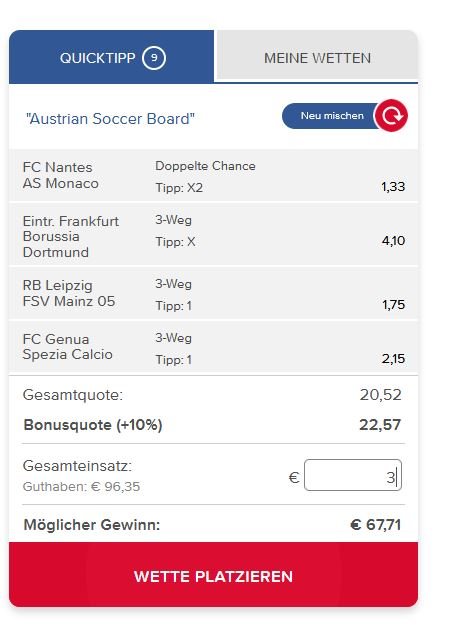Viewport: 454px width, 641px height.
Task: Select the RB Leipzig vs FSV Mainz 05 row
Action: (213, 294)
